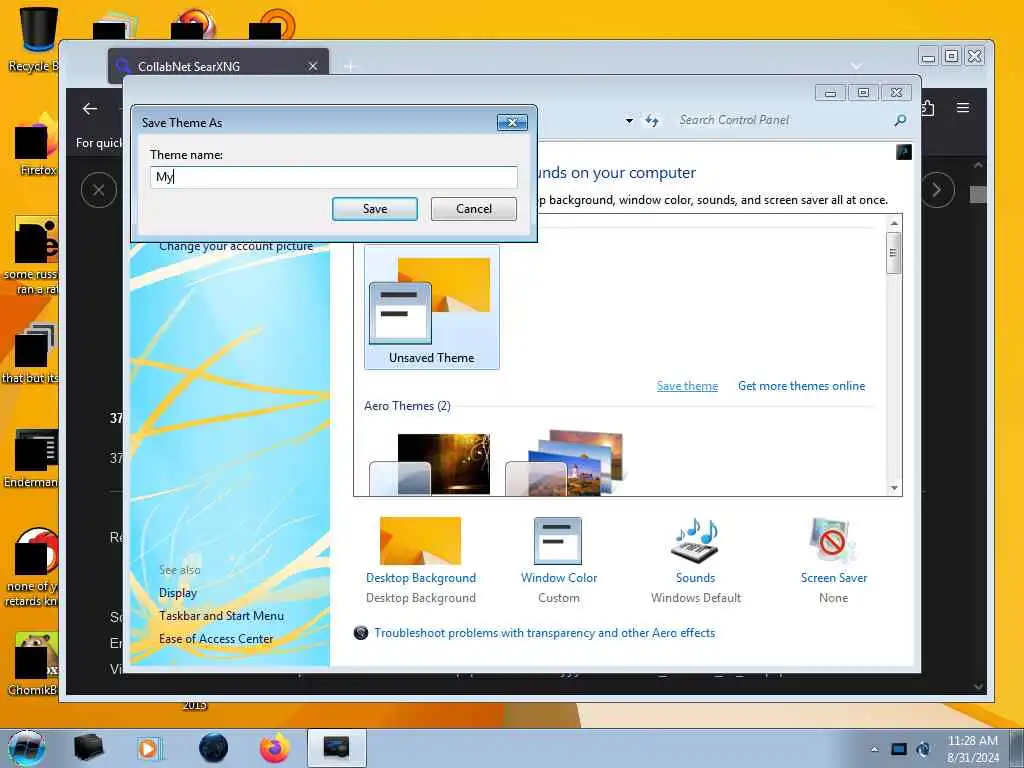Screen dimensions: 1024x768
Task: Open the Ease of Access Center link
Action: click(x=216, y=639)
